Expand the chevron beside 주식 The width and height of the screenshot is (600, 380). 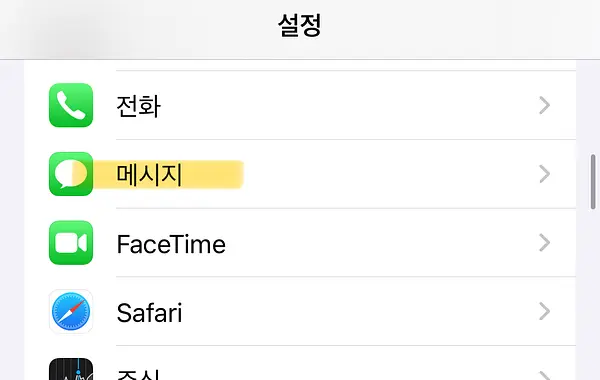[545, 375]
